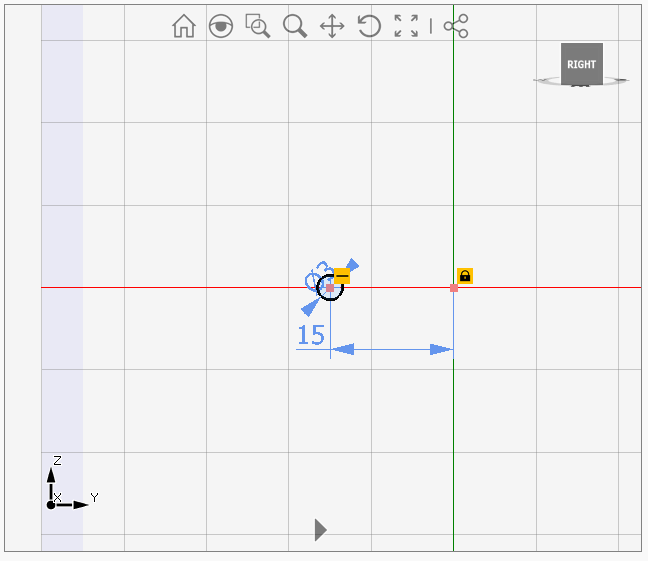The width and height of the screenshot is (648, 561).
Task: Select the 15 dimension value
Action: coord(311,335)
